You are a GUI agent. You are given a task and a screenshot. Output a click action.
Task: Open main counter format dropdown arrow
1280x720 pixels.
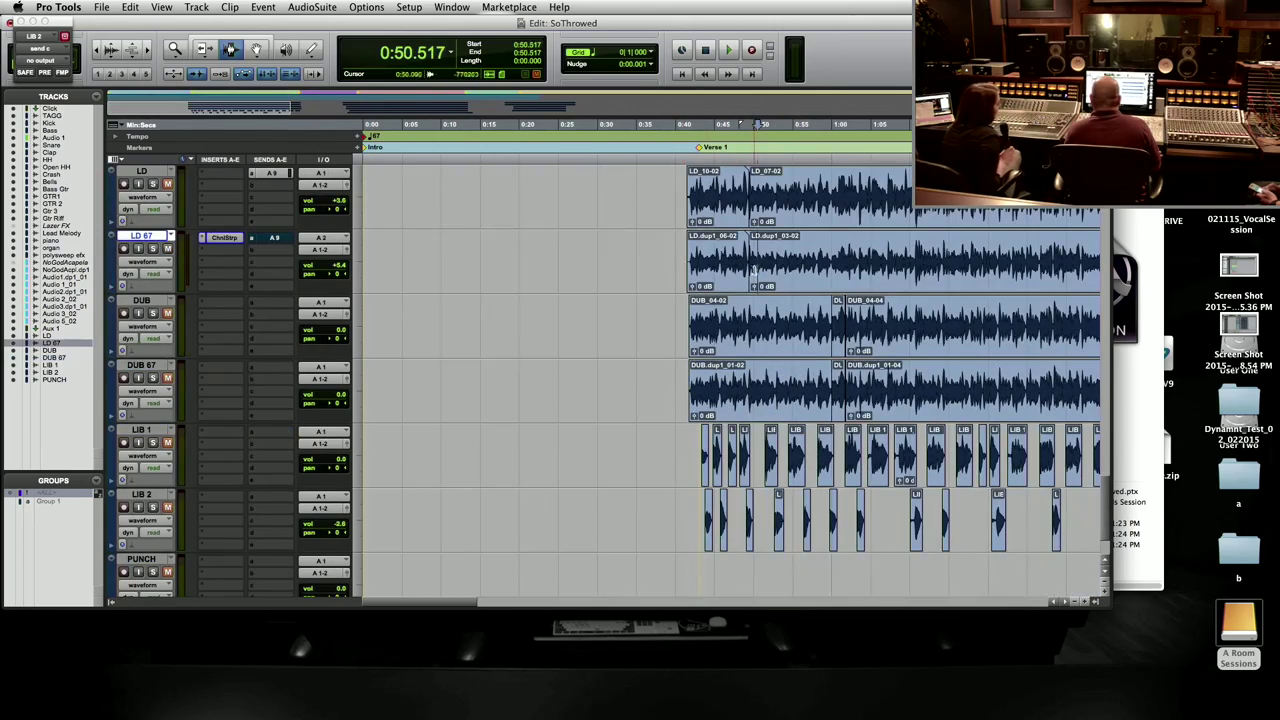click(451, 53)
